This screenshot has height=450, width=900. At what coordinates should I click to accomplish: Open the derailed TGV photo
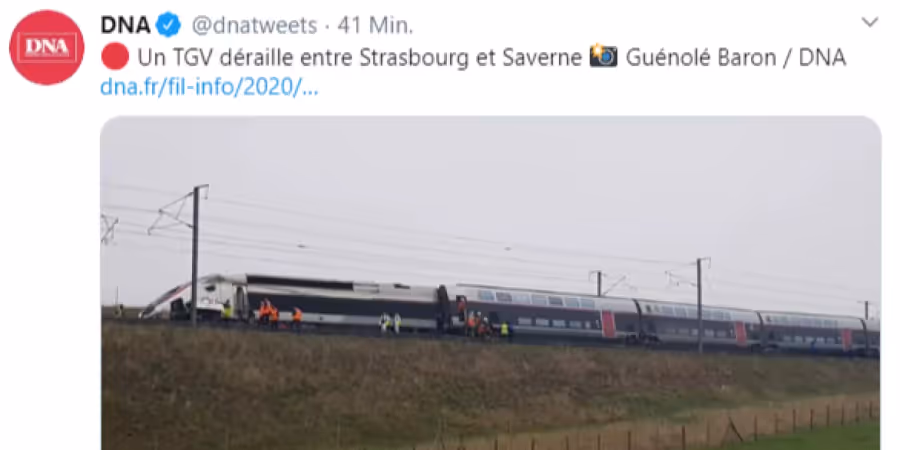click(490, 283)
